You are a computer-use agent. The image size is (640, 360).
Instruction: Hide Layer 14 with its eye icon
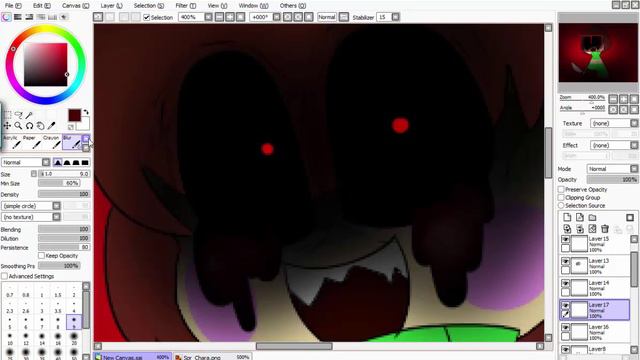coord(565,284)
